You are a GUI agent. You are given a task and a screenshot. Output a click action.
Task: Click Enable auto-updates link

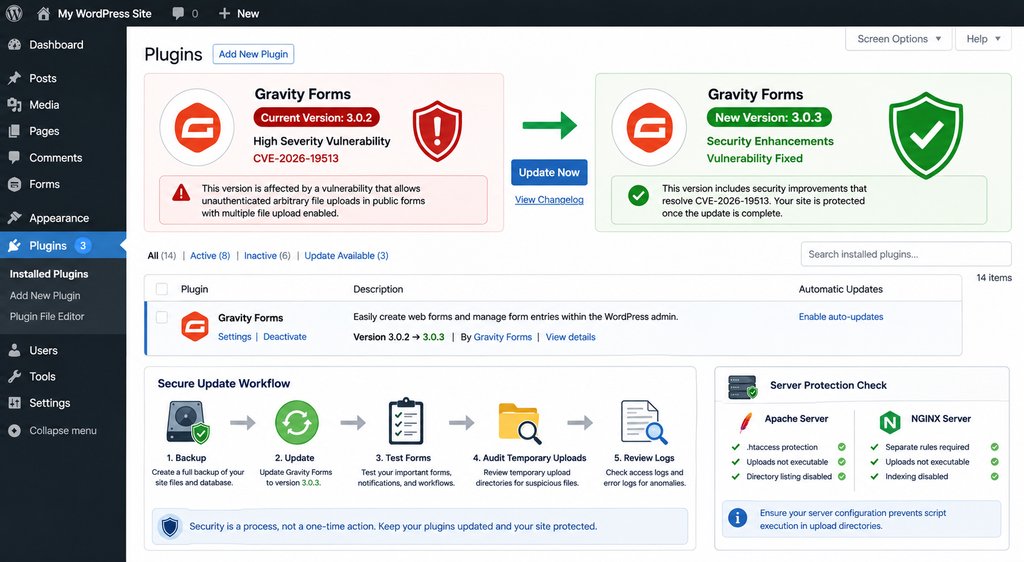pos(841,317)
